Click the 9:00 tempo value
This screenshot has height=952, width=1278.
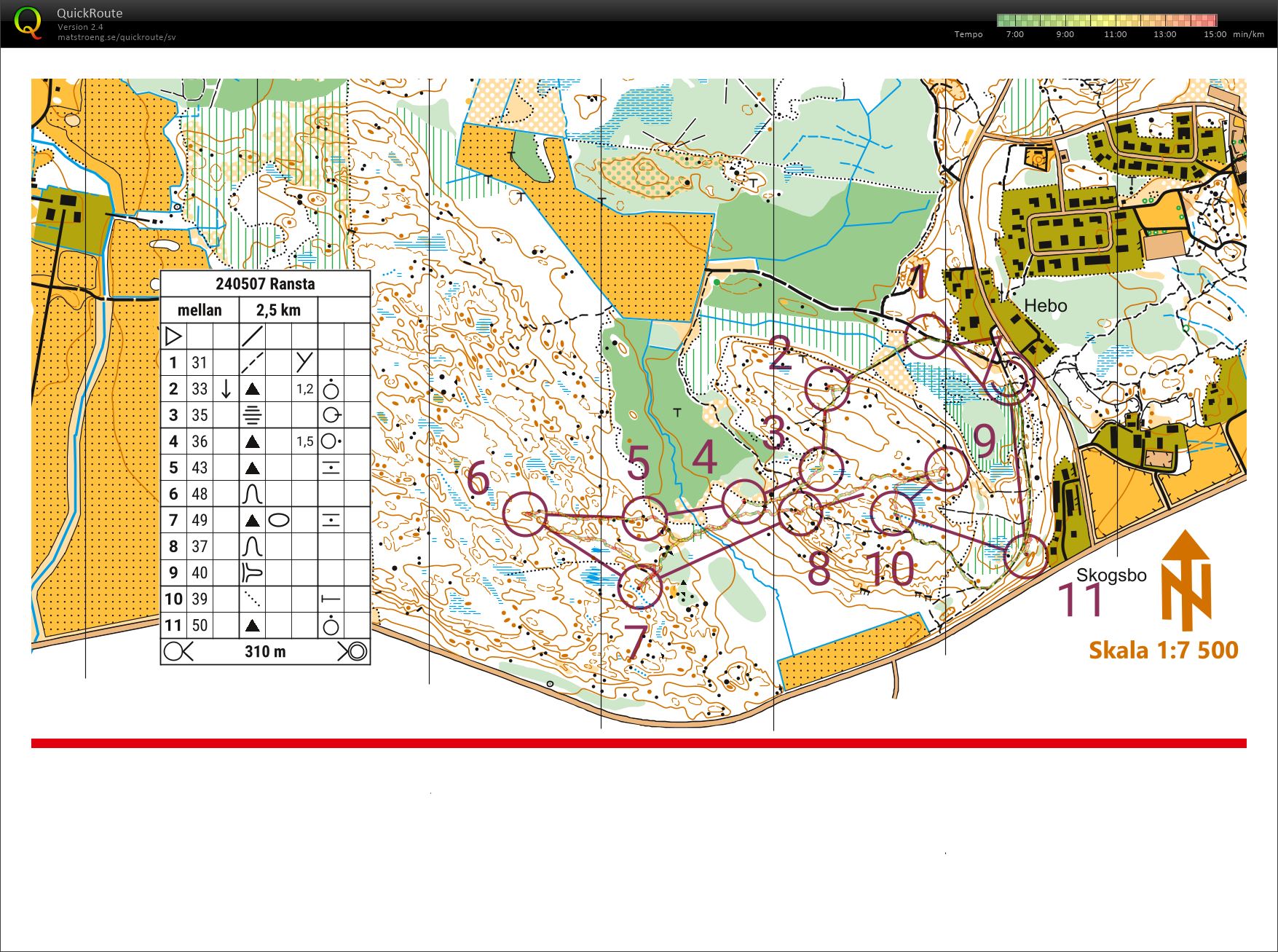1065,34
